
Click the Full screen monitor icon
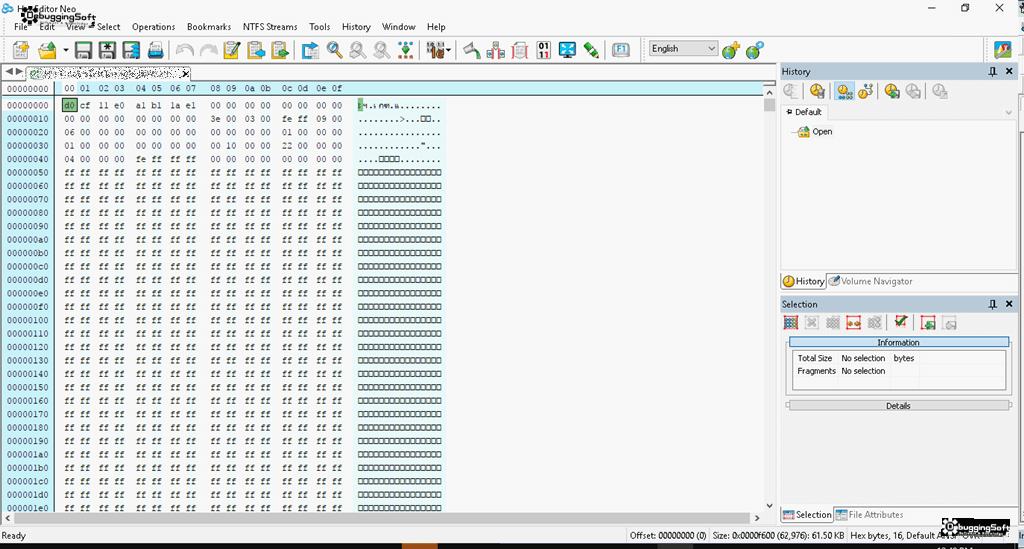click(x=568, y=50)
